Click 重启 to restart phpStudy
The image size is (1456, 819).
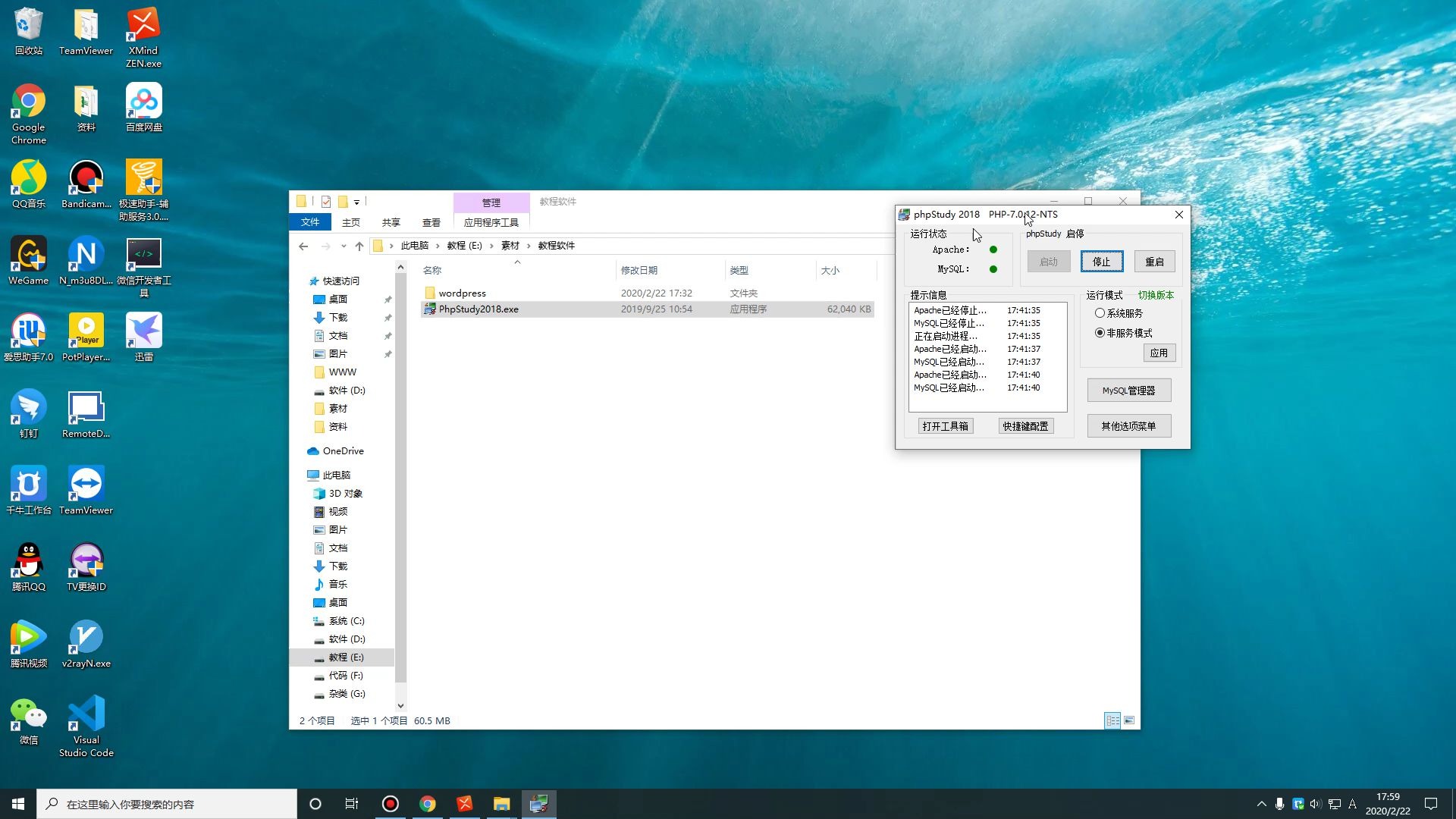coord(1154,262)
